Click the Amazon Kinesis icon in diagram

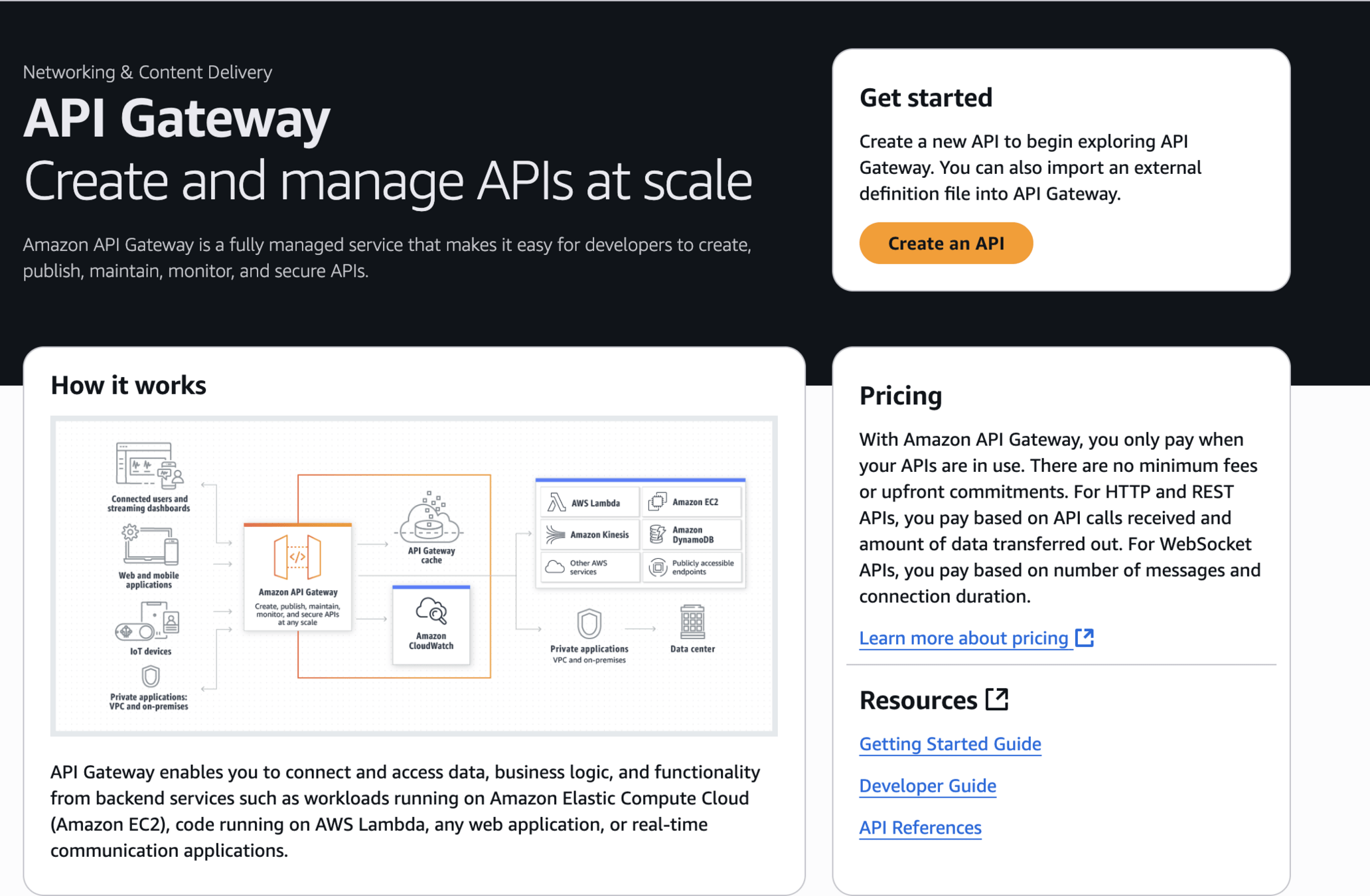pos(555,534)
